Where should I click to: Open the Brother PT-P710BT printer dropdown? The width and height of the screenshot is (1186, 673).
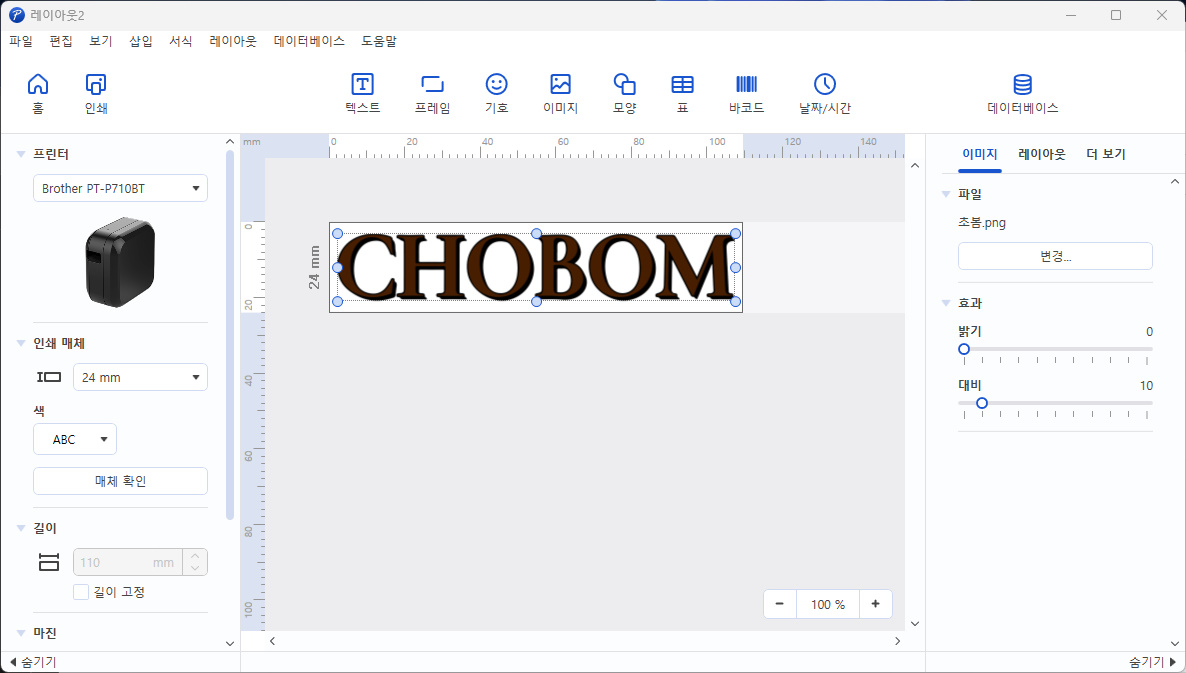120,188
